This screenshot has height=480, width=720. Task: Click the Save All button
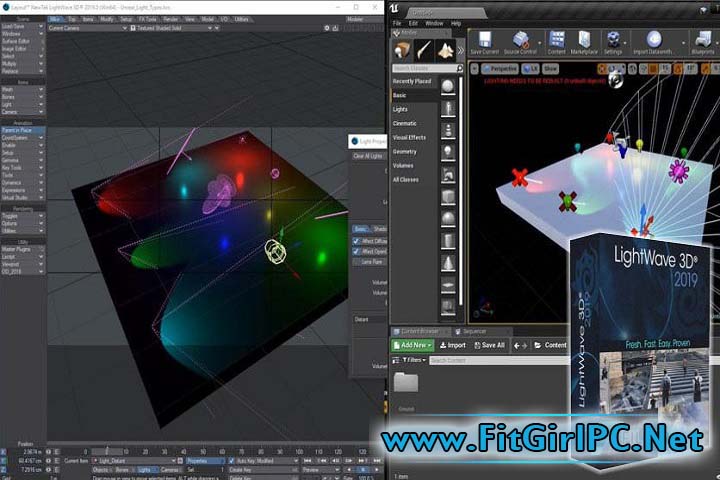[489, 345]
